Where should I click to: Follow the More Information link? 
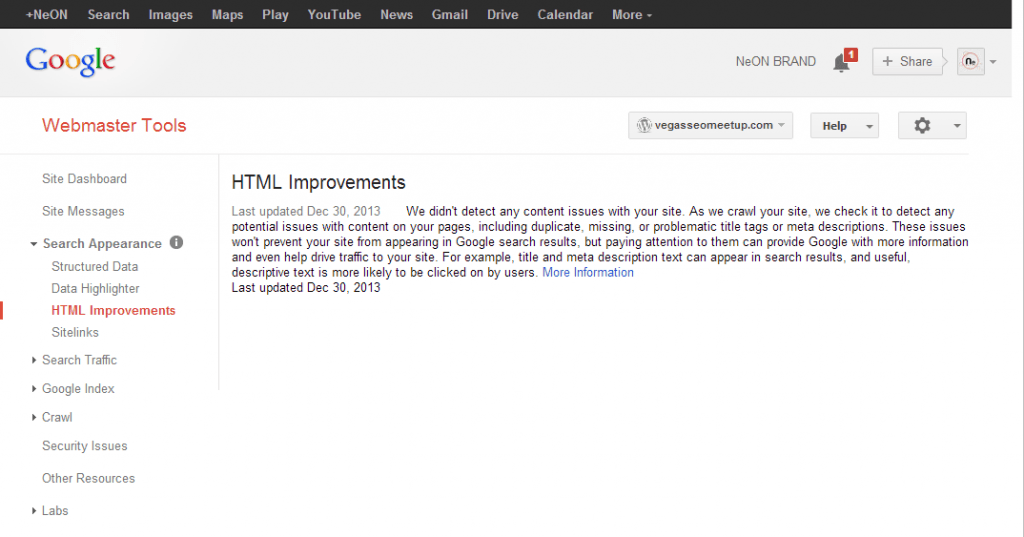tap(588, 272)
